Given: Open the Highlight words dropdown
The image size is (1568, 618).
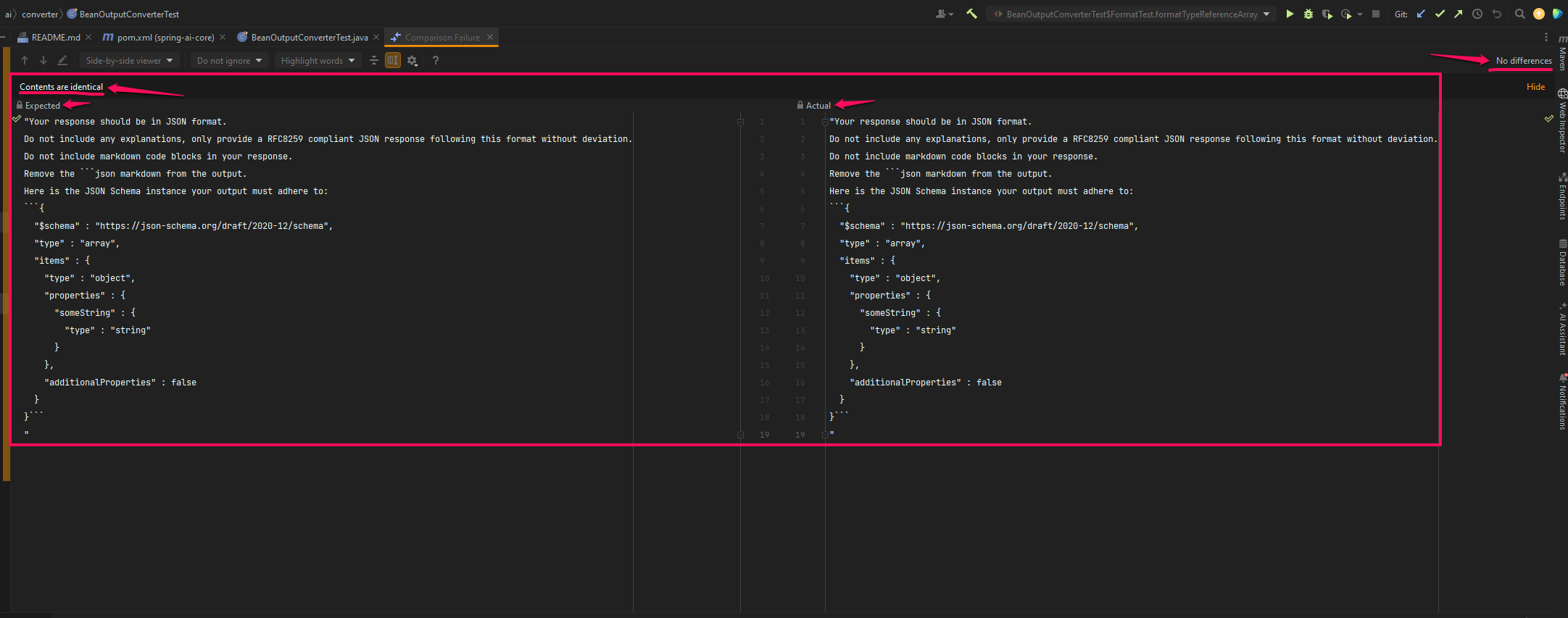Looking at the screenshot, I should 318,60.
